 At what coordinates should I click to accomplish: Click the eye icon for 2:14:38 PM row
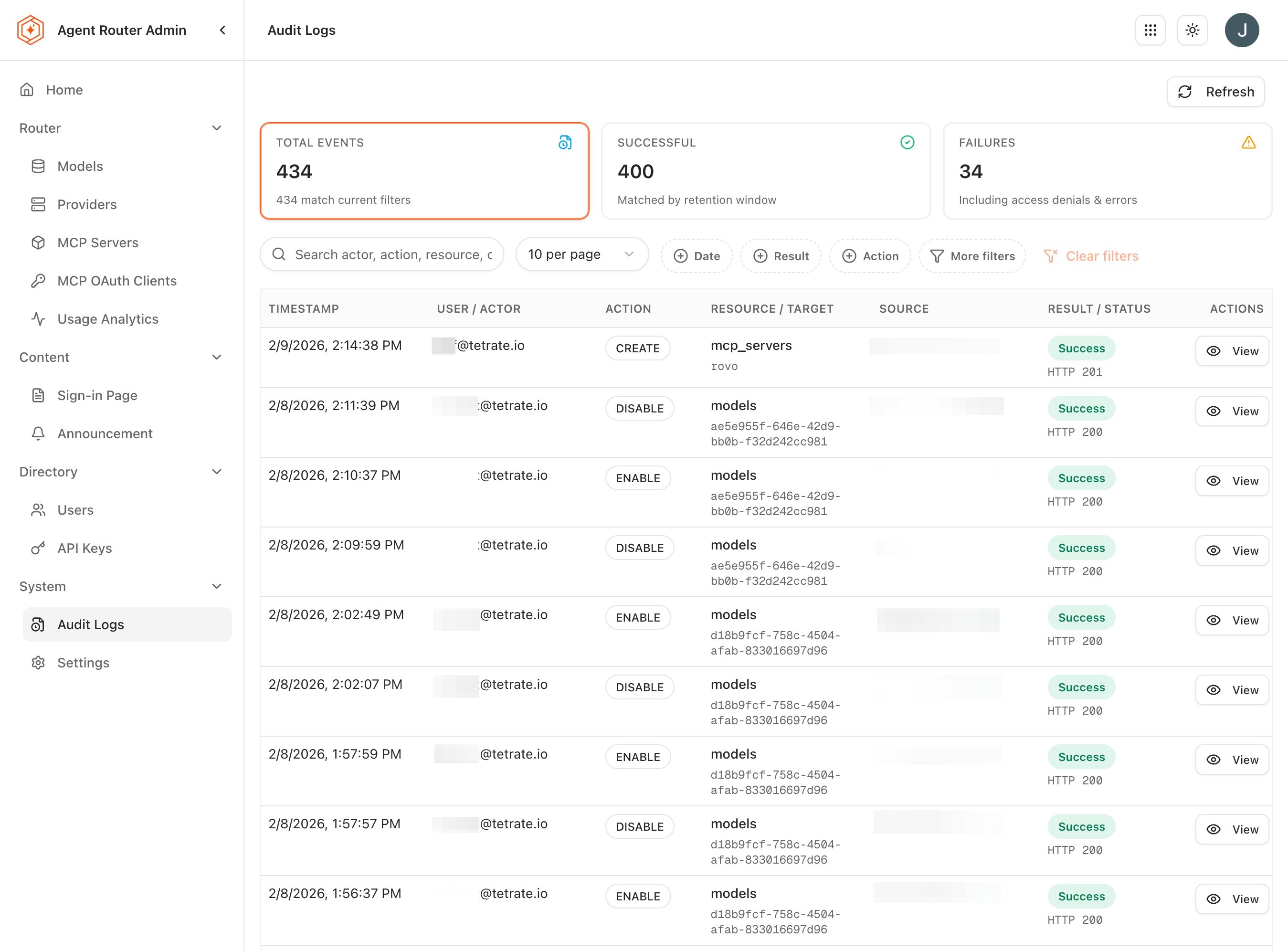pos(1213,351)
